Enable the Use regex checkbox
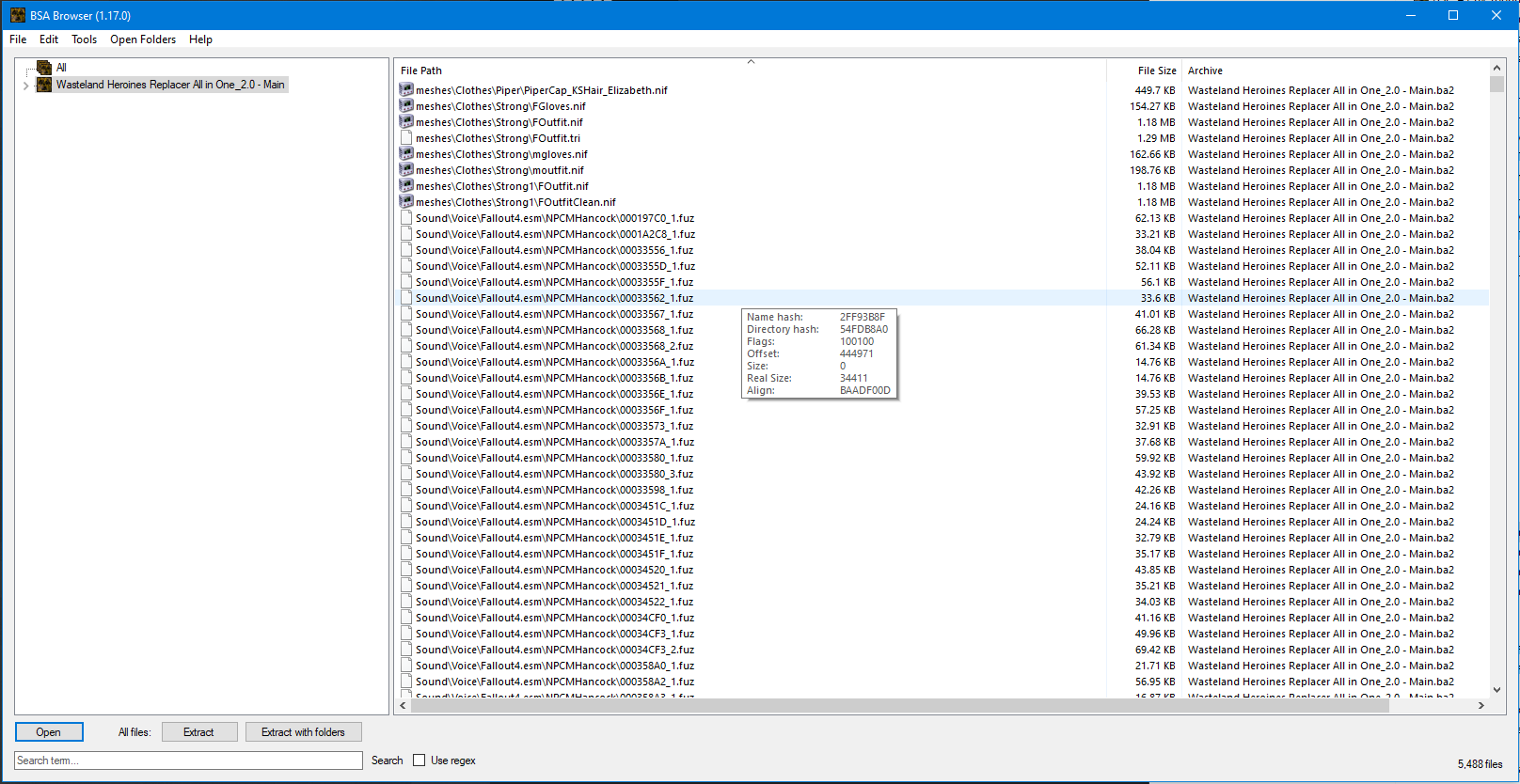1520x784 pixels. pos(420,760)
